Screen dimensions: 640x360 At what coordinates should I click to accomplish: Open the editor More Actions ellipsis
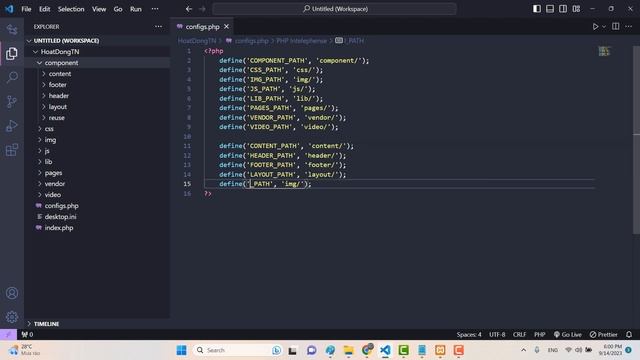629,27
